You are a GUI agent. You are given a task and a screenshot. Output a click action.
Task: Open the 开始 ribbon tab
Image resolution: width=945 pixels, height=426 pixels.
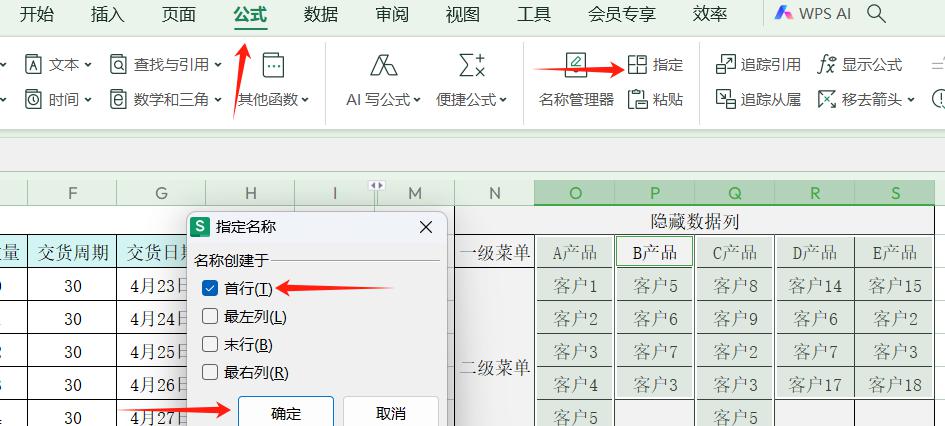36,14
